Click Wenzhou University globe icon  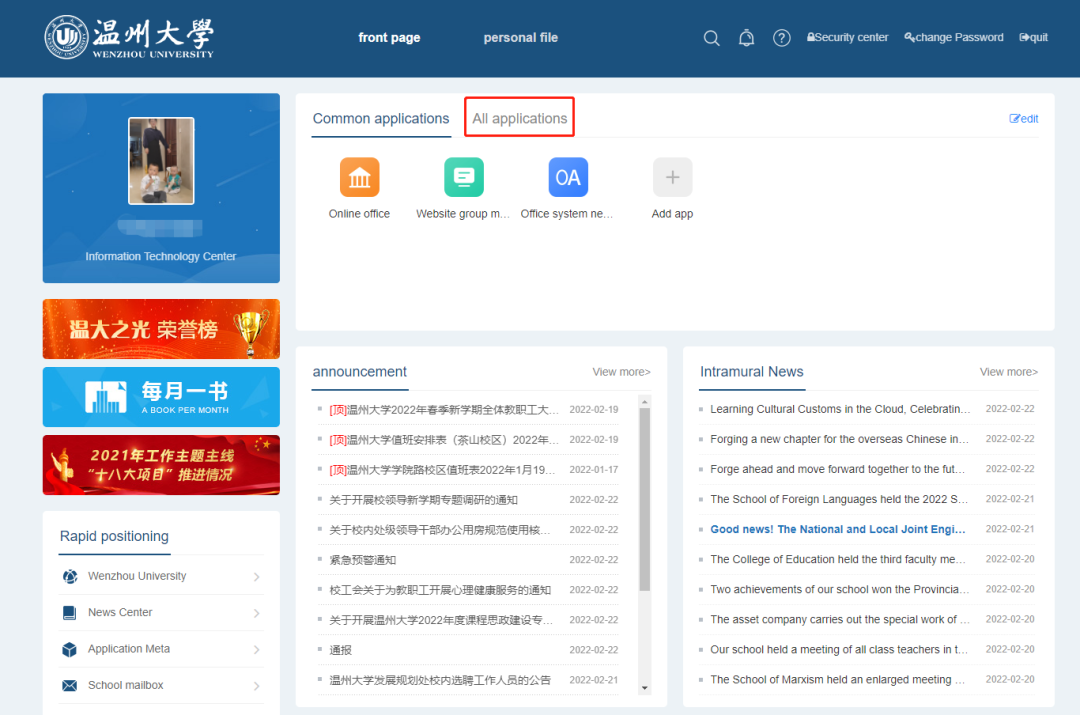coord(70,577)
